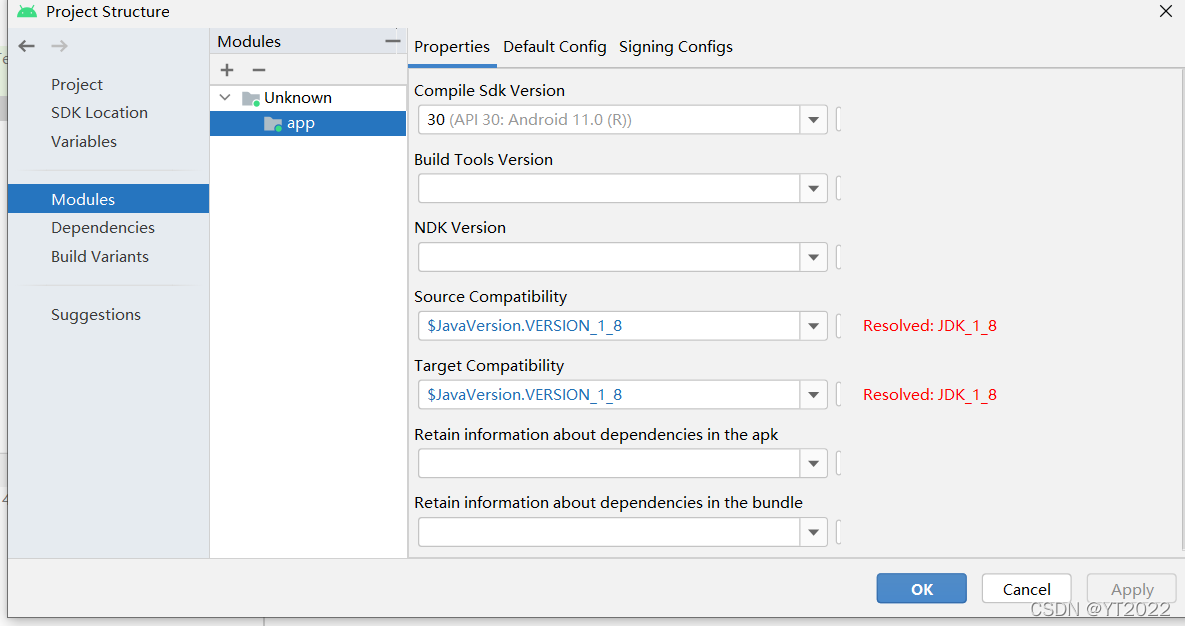This screenshot has height=626, width=1185.
Task: Open Compile Sdk Version dropdown
Action: [813, 119]
